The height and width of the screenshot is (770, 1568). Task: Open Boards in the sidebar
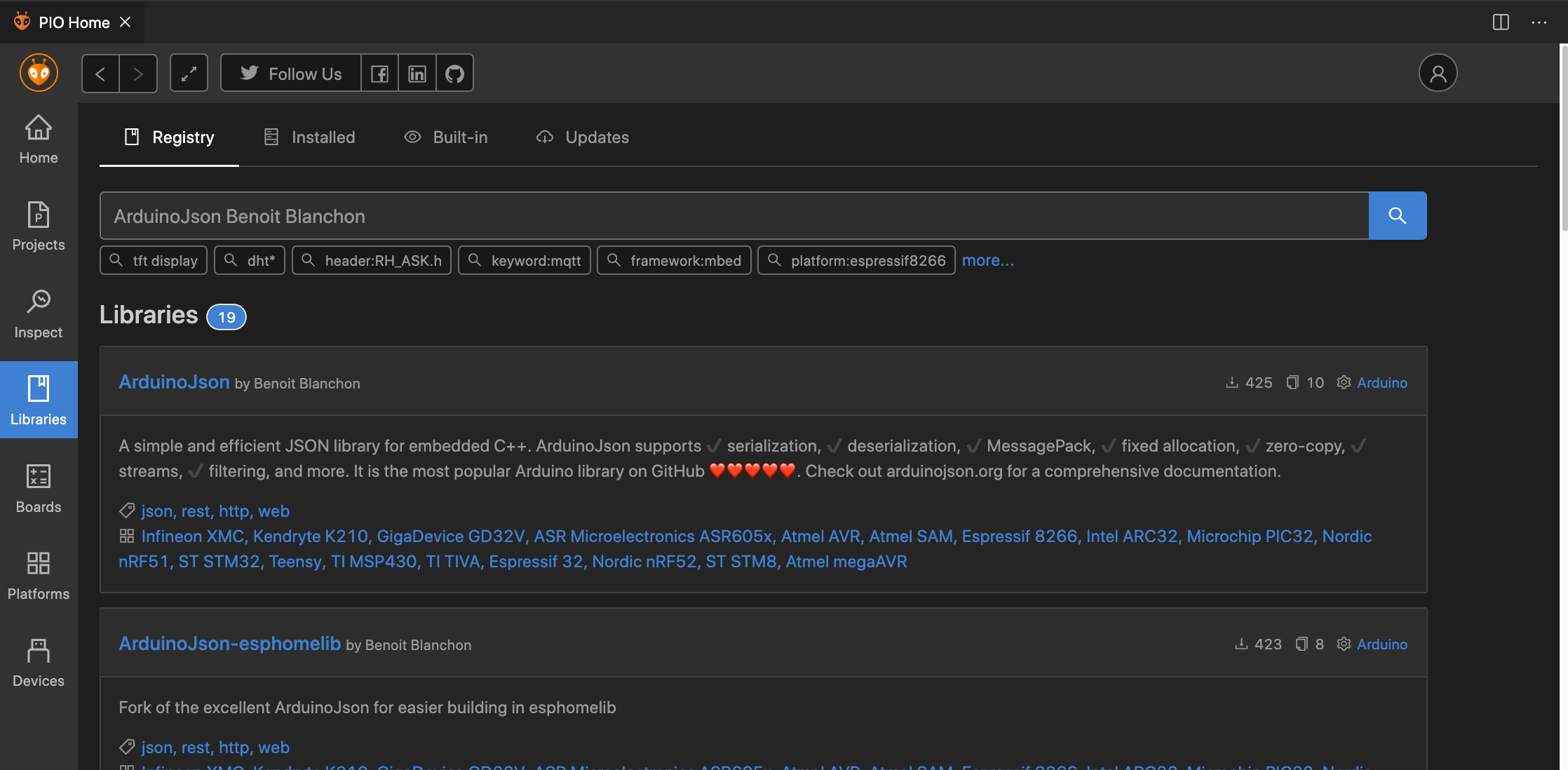click(39, 489)
